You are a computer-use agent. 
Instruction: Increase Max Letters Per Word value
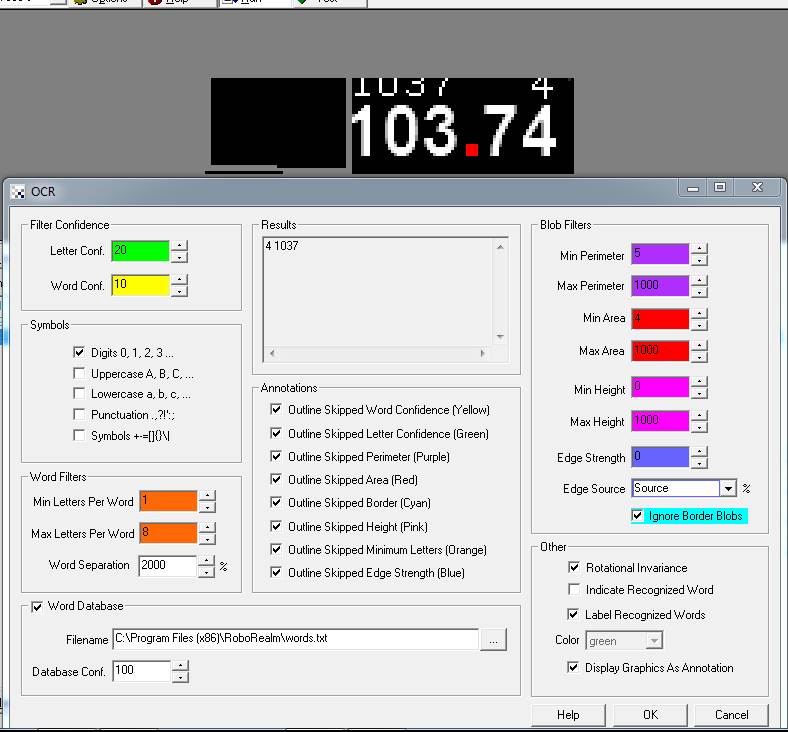tap(207, 528)
